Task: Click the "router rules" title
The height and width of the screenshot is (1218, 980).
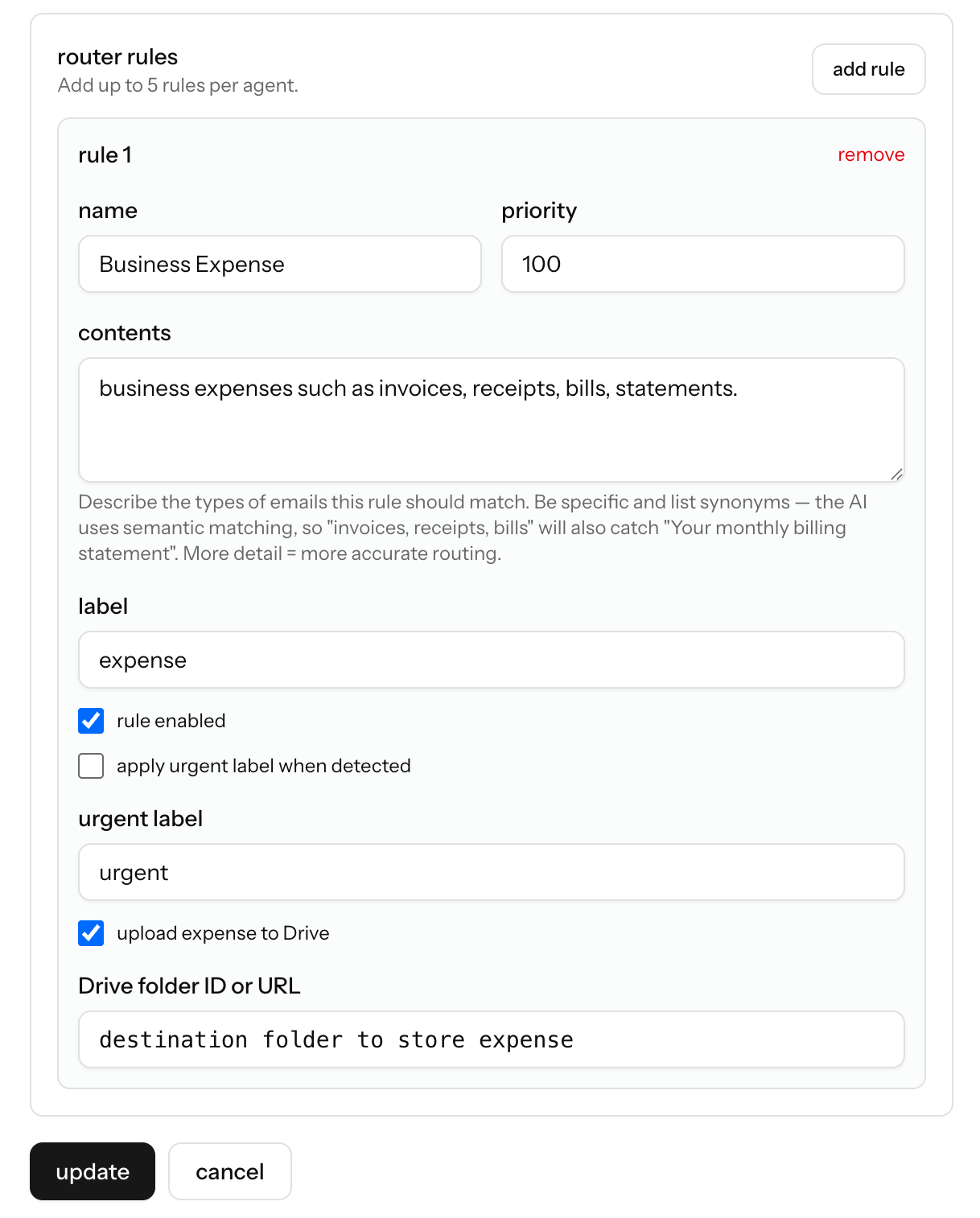Action: pyautogui.click(x=117, y=57)
